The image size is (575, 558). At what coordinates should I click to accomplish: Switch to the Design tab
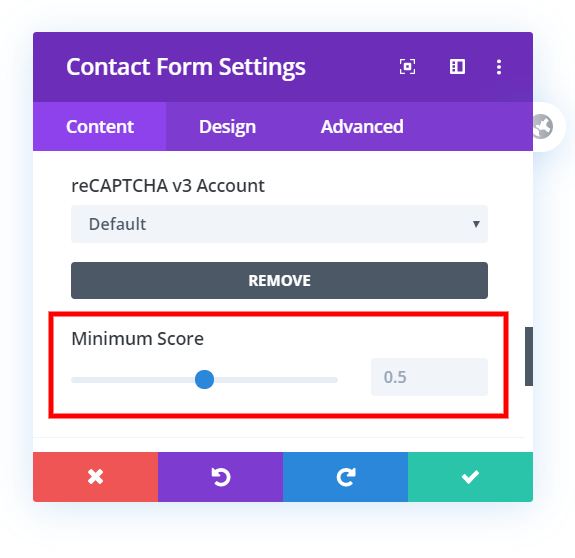pos(227,126)
